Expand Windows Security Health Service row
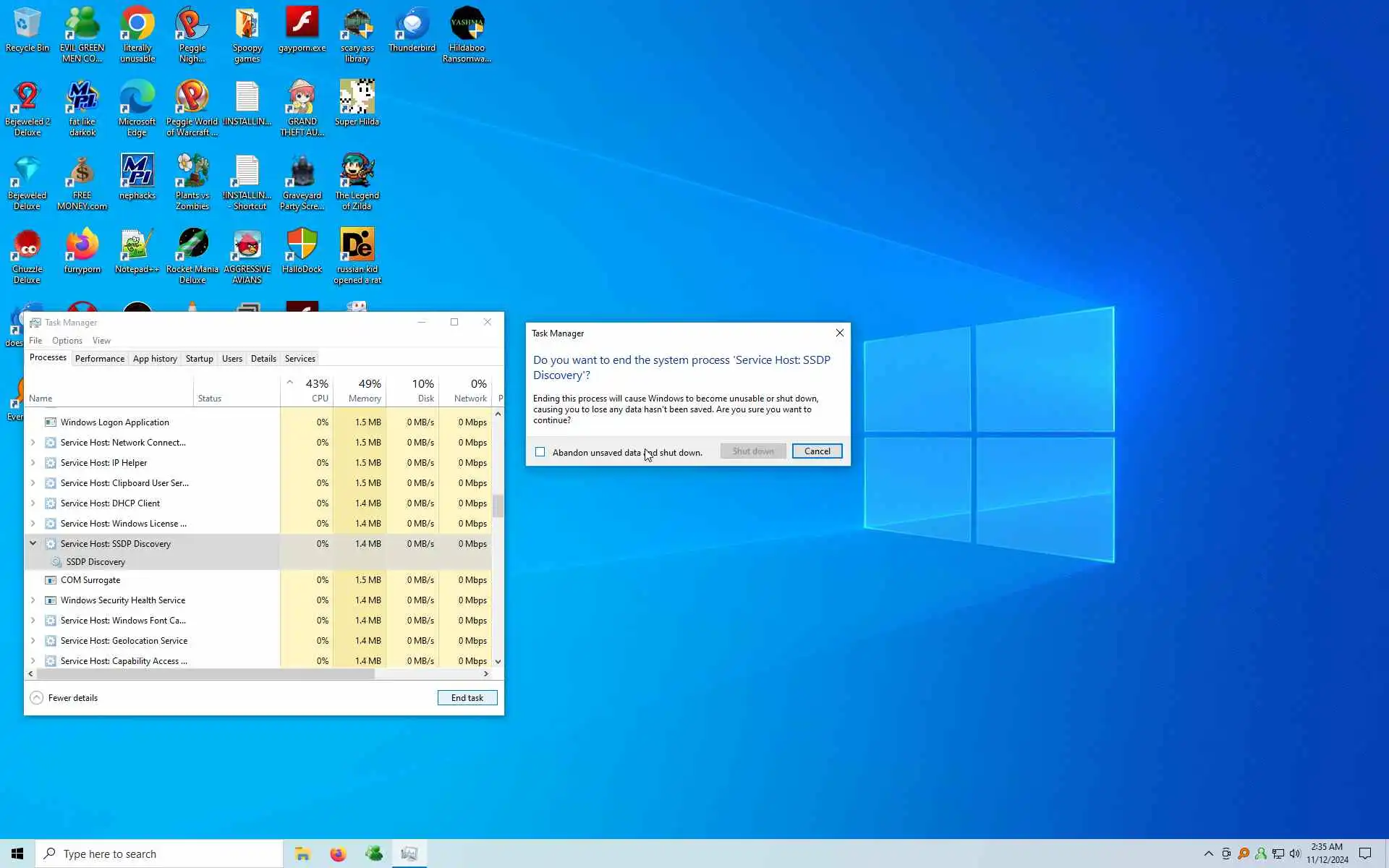Screen dimensions: 1389x868 33,600
